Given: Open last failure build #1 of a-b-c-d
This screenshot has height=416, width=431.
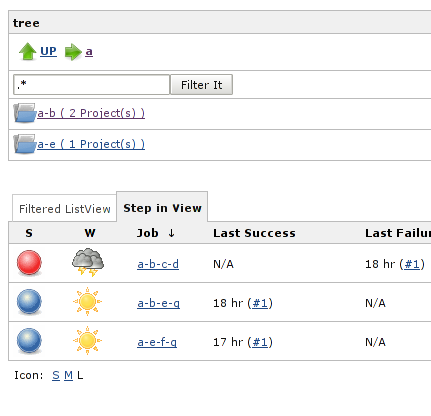Looking at the screenshot, I should click(x=412, y=264).
